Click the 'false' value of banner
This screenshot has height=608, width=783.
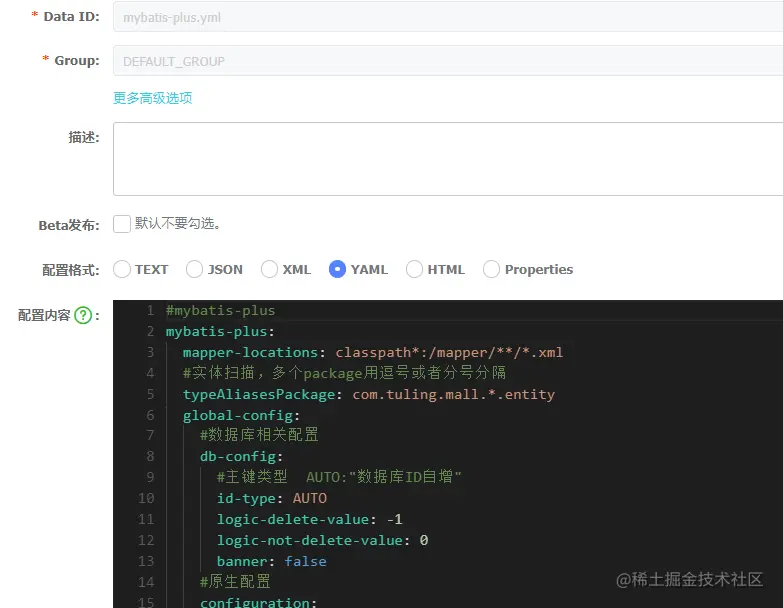point(305,561)
